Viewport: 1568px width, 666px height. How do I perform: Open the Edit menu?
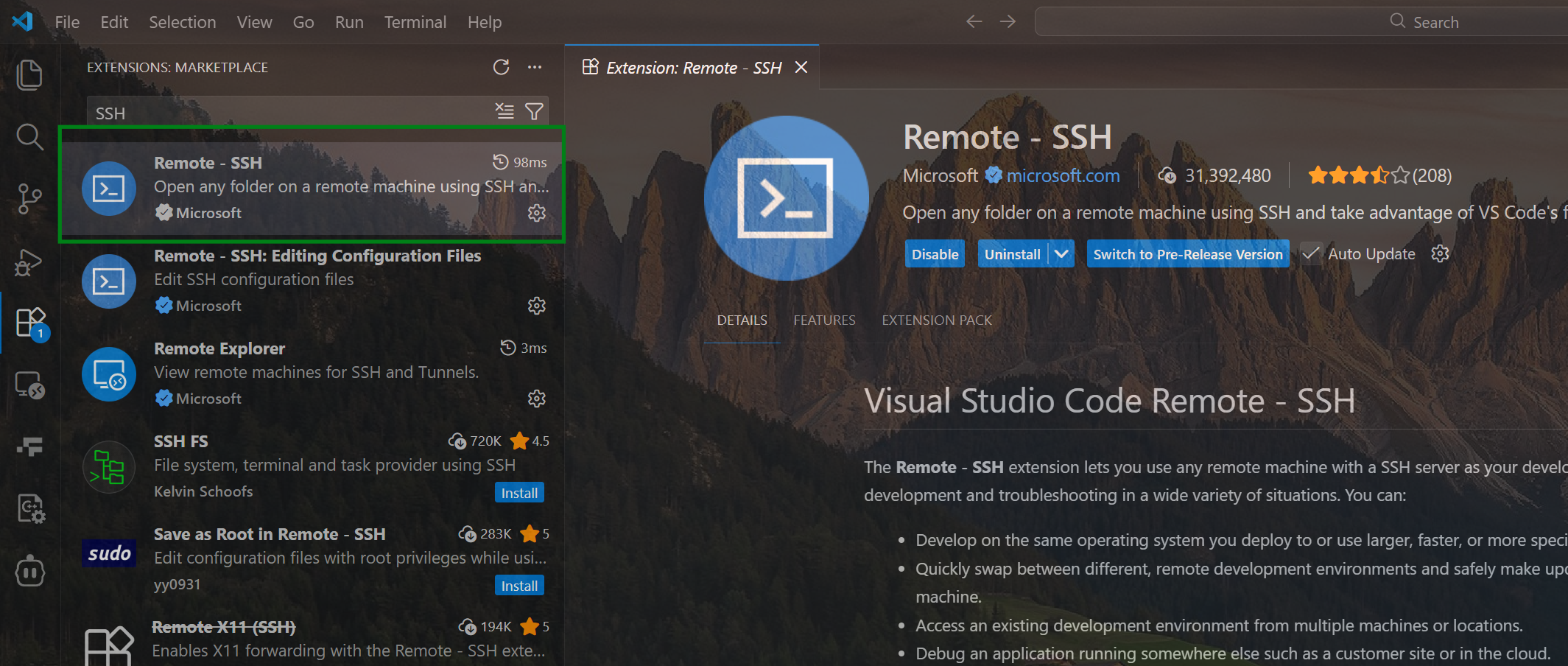(114, 22)
